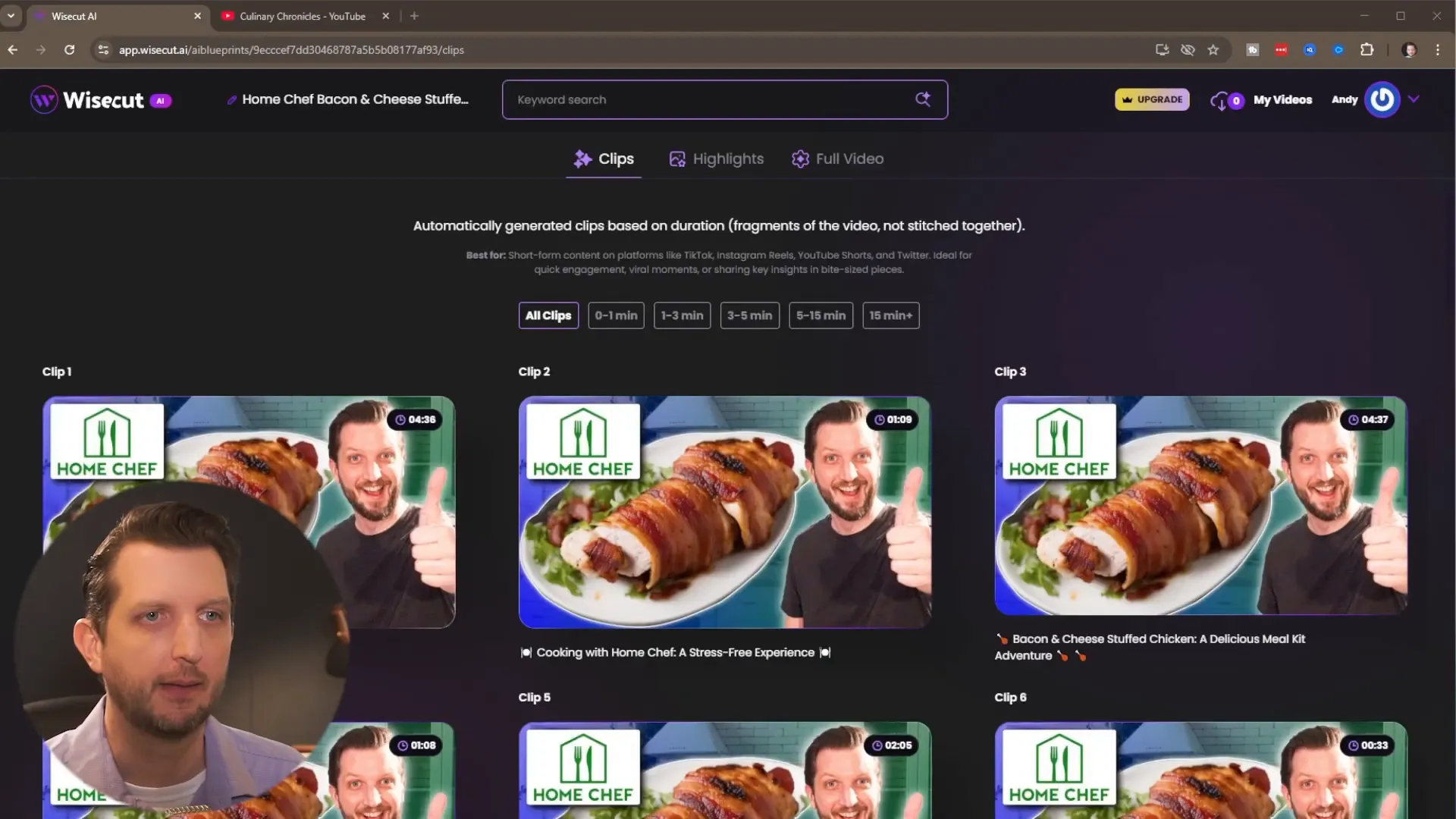This screenshot has width=1456, height=819.
Task: Click the crown UPGRADE button
Action: click(1152, 99)
